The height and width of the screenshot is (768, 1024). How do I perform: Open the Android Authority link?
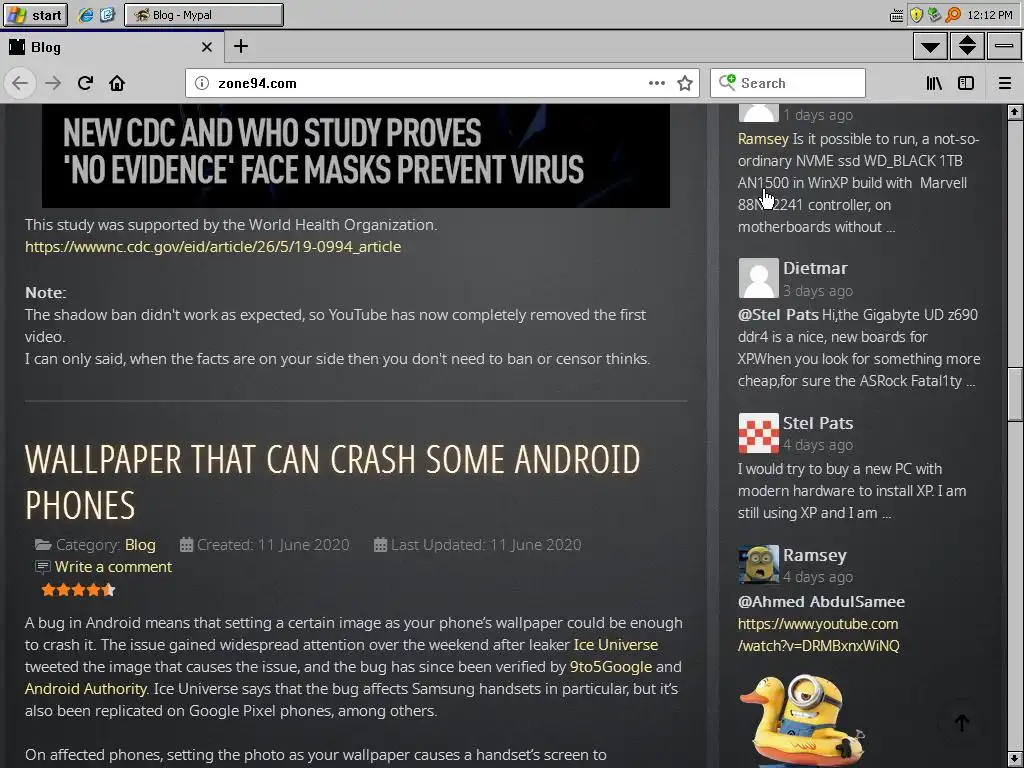86,689
